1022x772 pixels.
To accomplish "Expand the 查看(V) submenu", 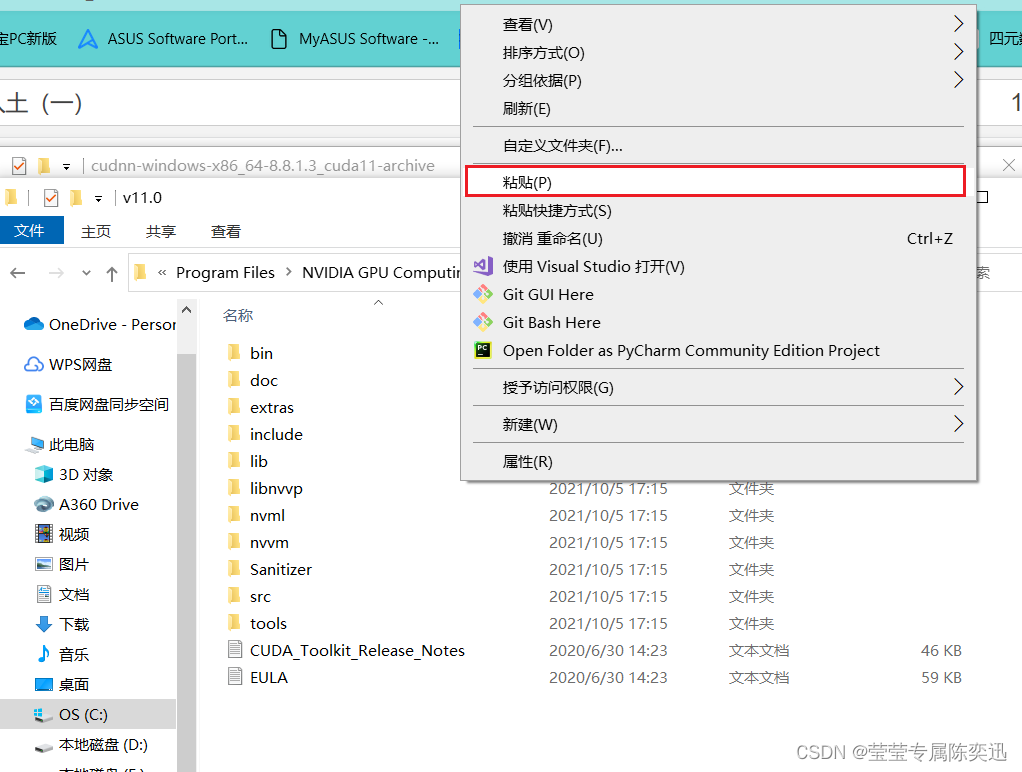I will (958, 24).
